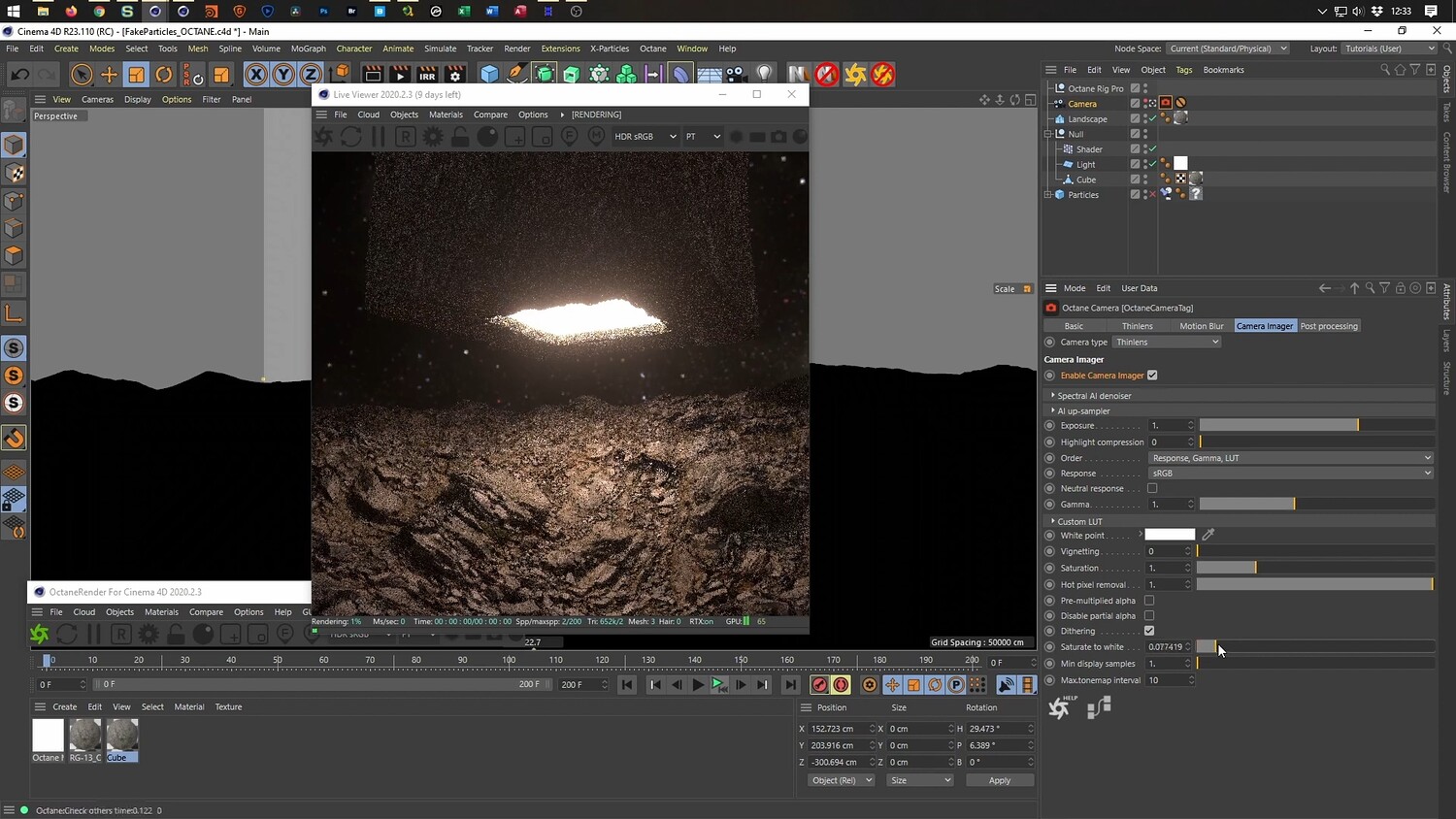
Task: Enable the Disable partial alpha checkbox
Action: click(x=1149, y=615)
